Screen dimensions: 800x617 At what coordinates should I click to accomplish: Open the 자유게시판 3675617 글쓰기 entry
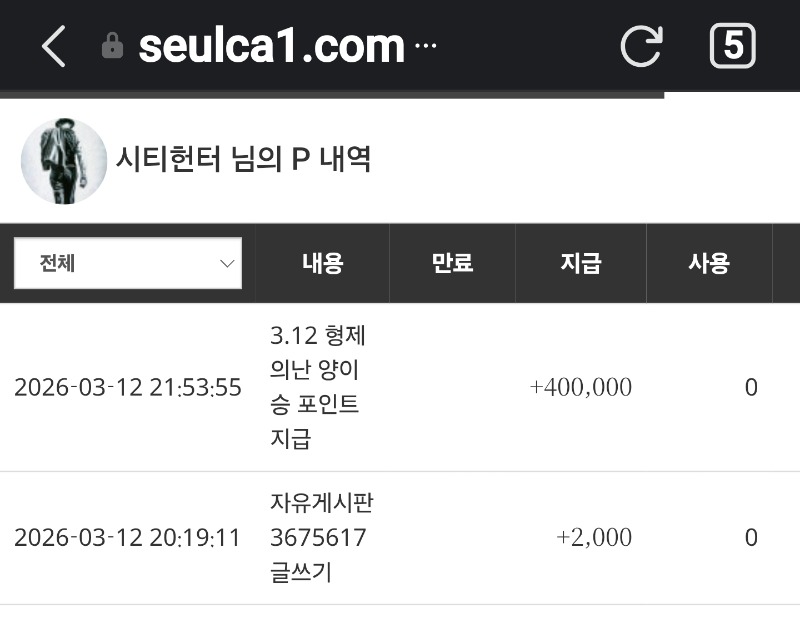(x=321, y=538)
